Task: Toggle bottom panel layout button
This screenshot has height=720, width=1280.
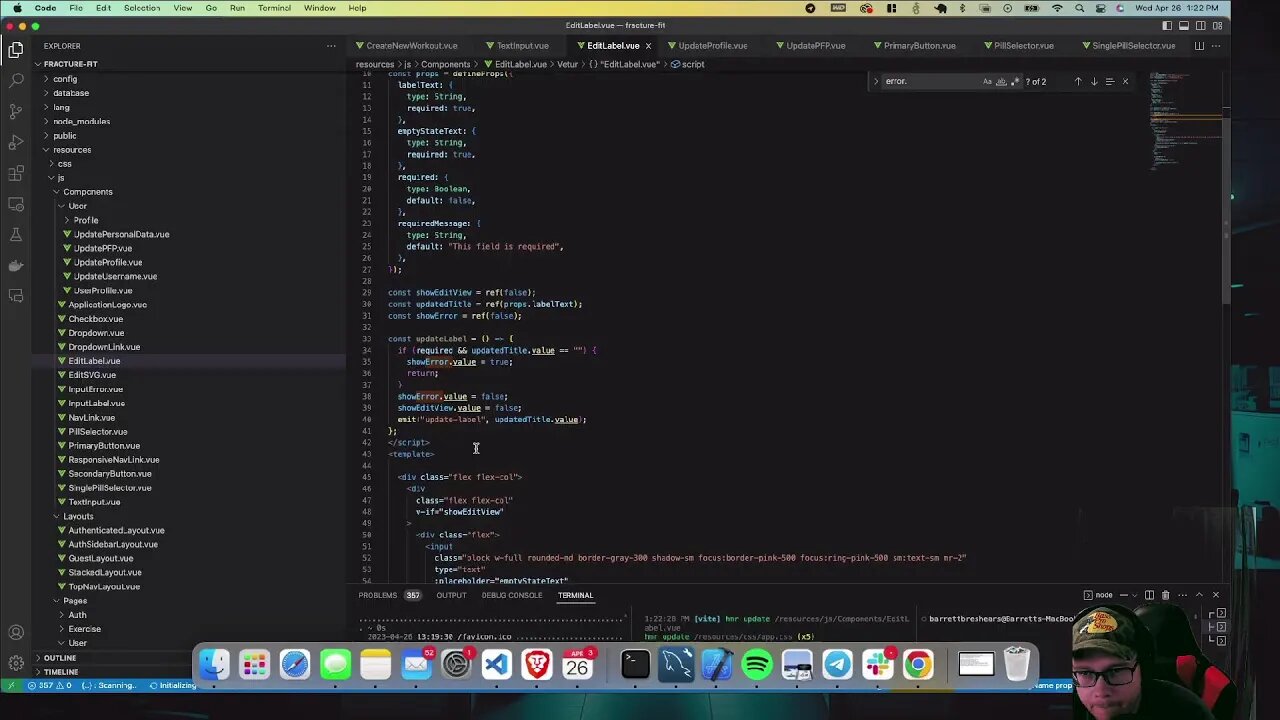Action: (x=1184, y=25)
